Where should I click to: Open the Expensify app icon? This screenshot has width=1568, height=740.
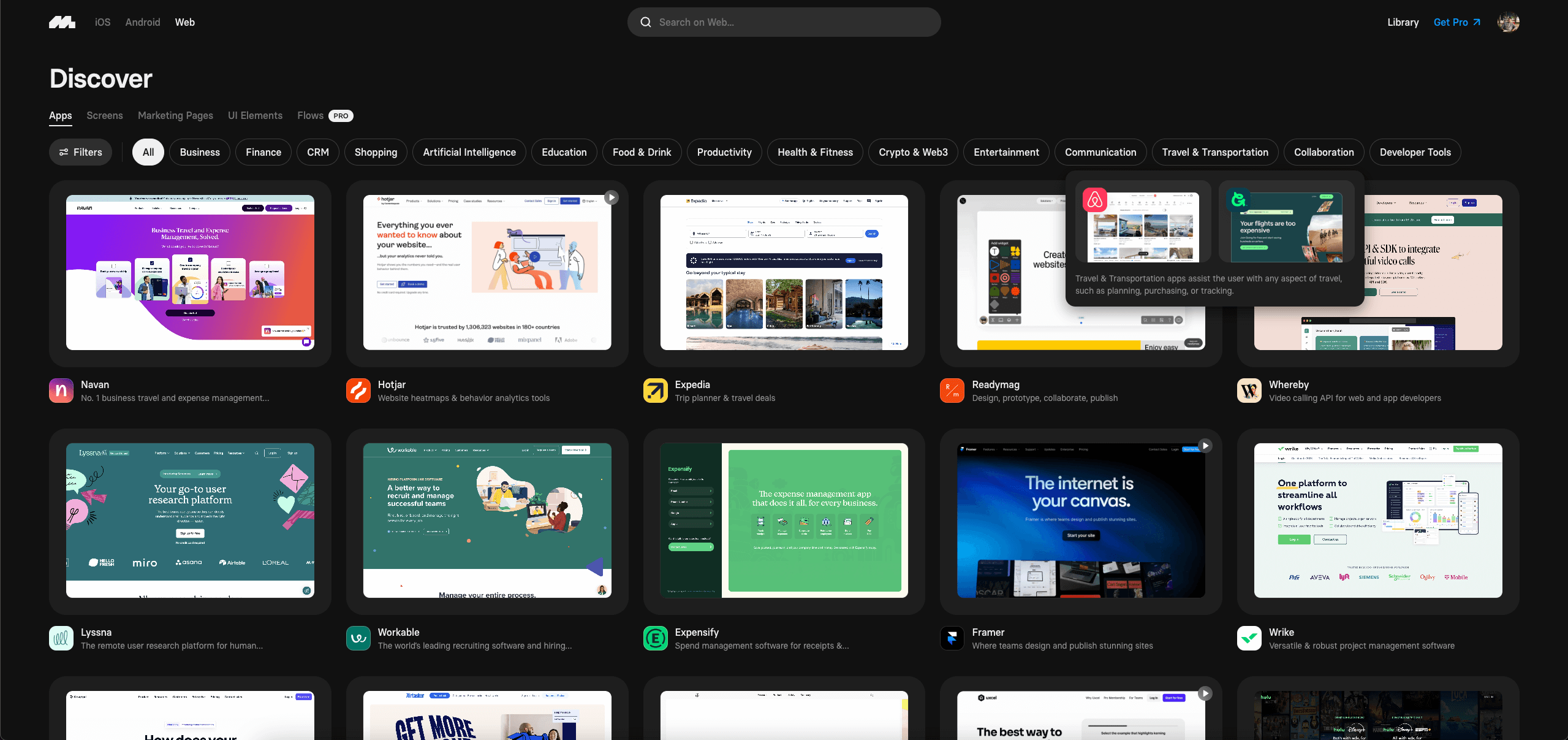[x=655, y=638]
